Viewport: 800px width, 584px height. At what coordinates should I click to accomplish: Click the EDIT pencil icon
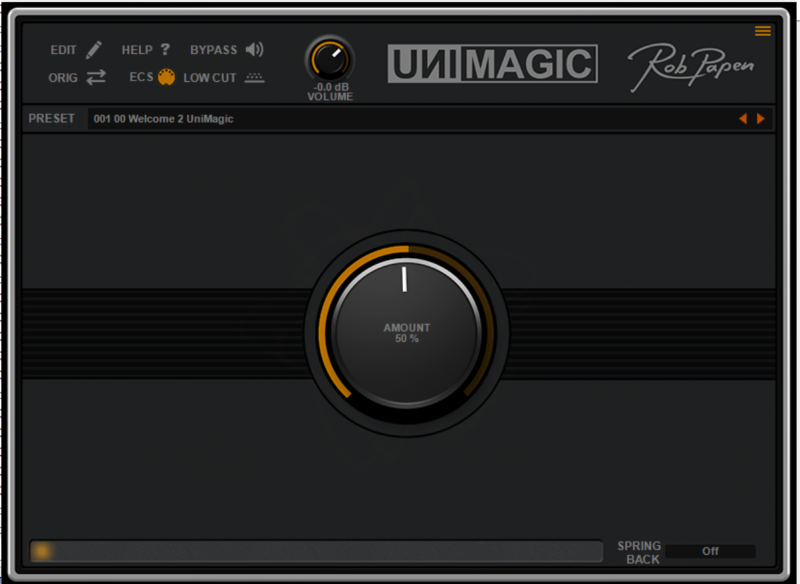pyautogui.click(x=94, y=49)
